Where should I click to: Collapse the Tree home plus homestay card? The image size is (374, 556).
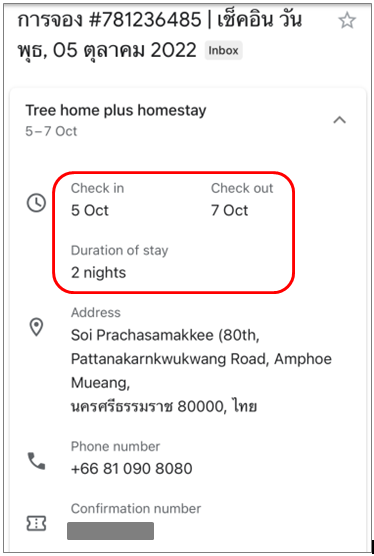[340, 120]
